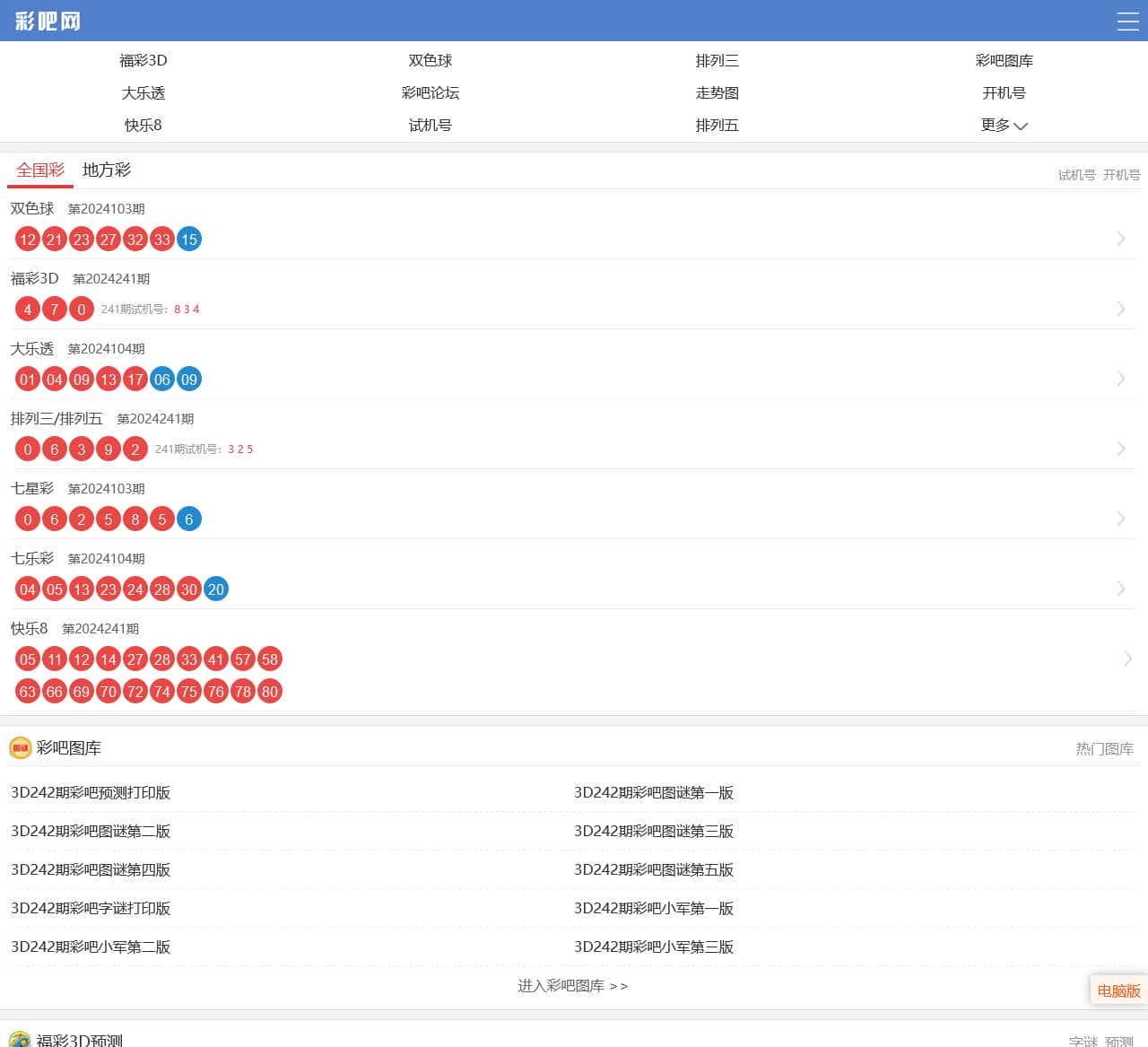Open 开机号 in top navigation
1148x1047 pixels.
pyautogui.click(x=1004, y=92)
